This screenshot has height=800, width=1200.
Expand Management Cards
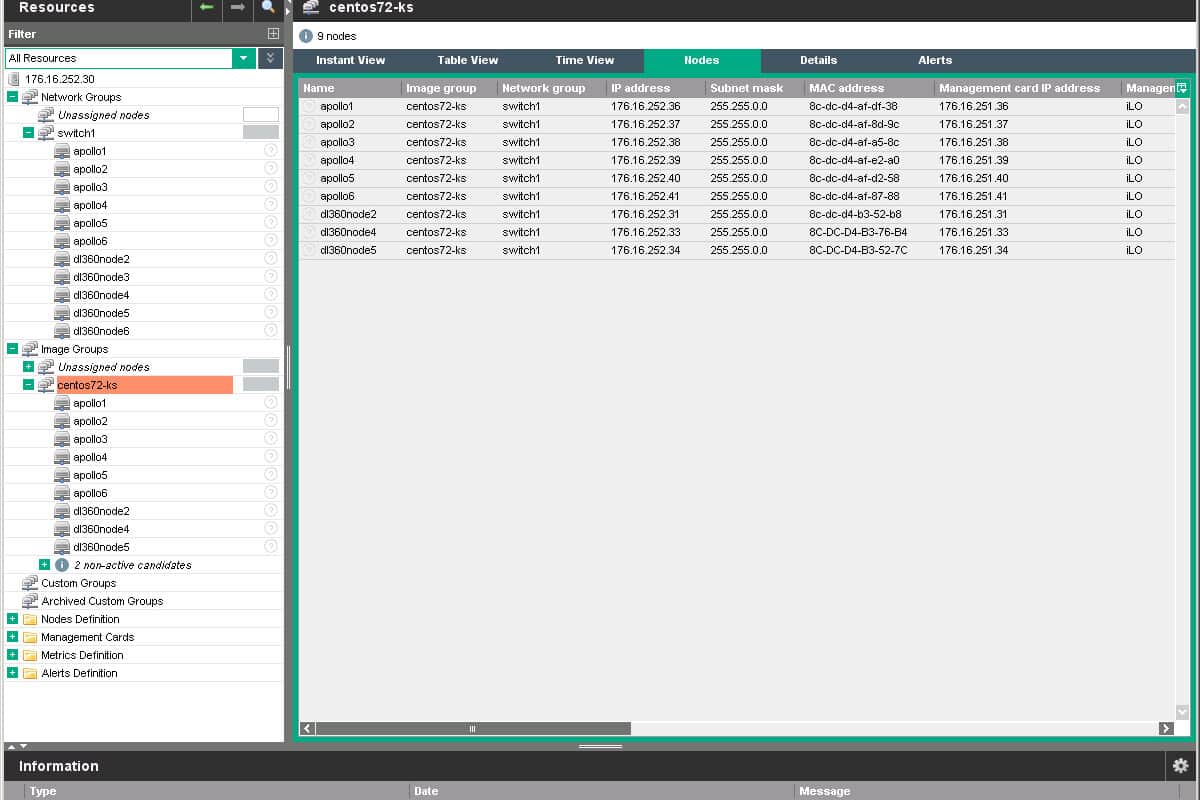[x=12, y=637]
